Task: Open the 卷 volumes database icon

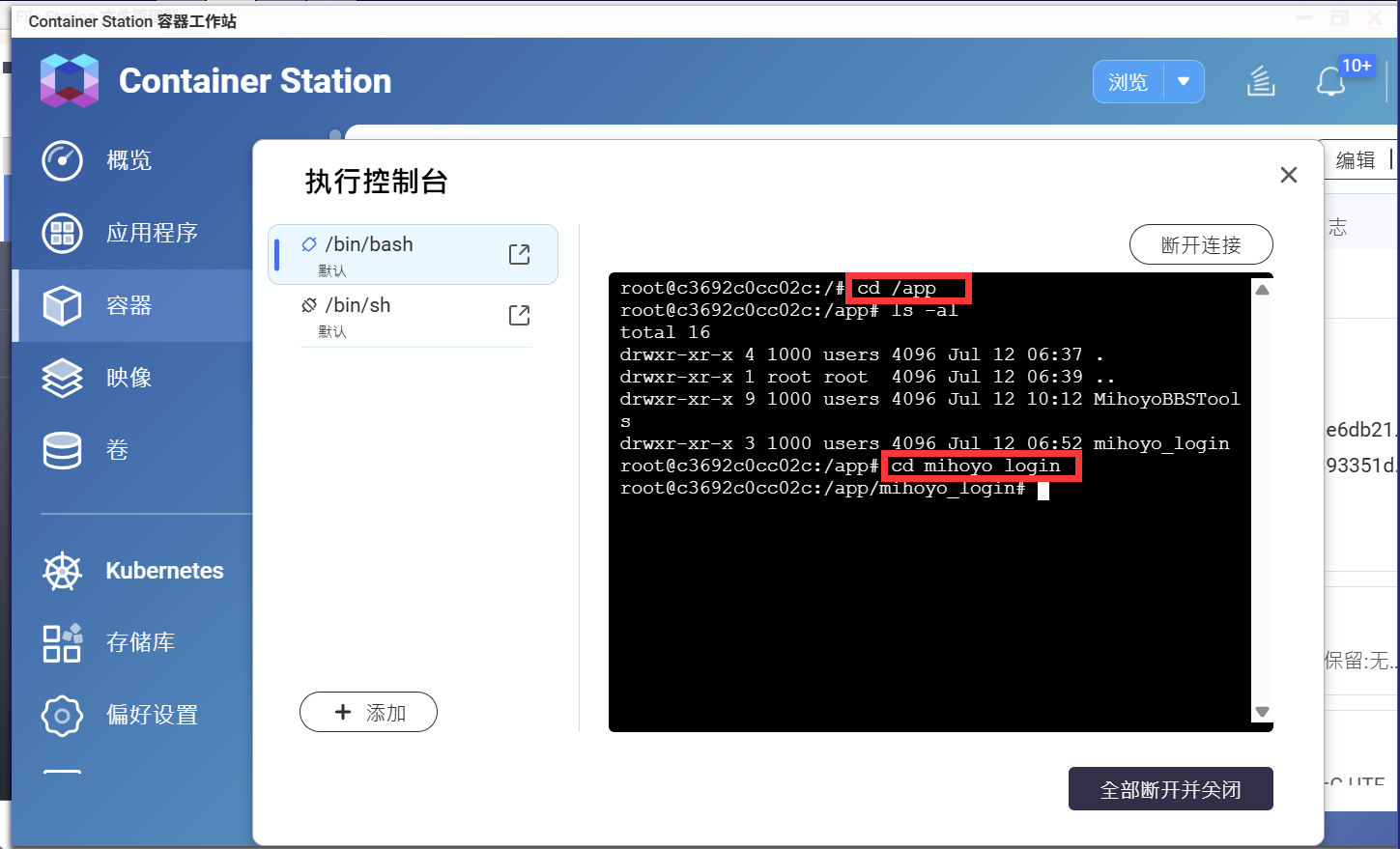Action: pos(63,450)
